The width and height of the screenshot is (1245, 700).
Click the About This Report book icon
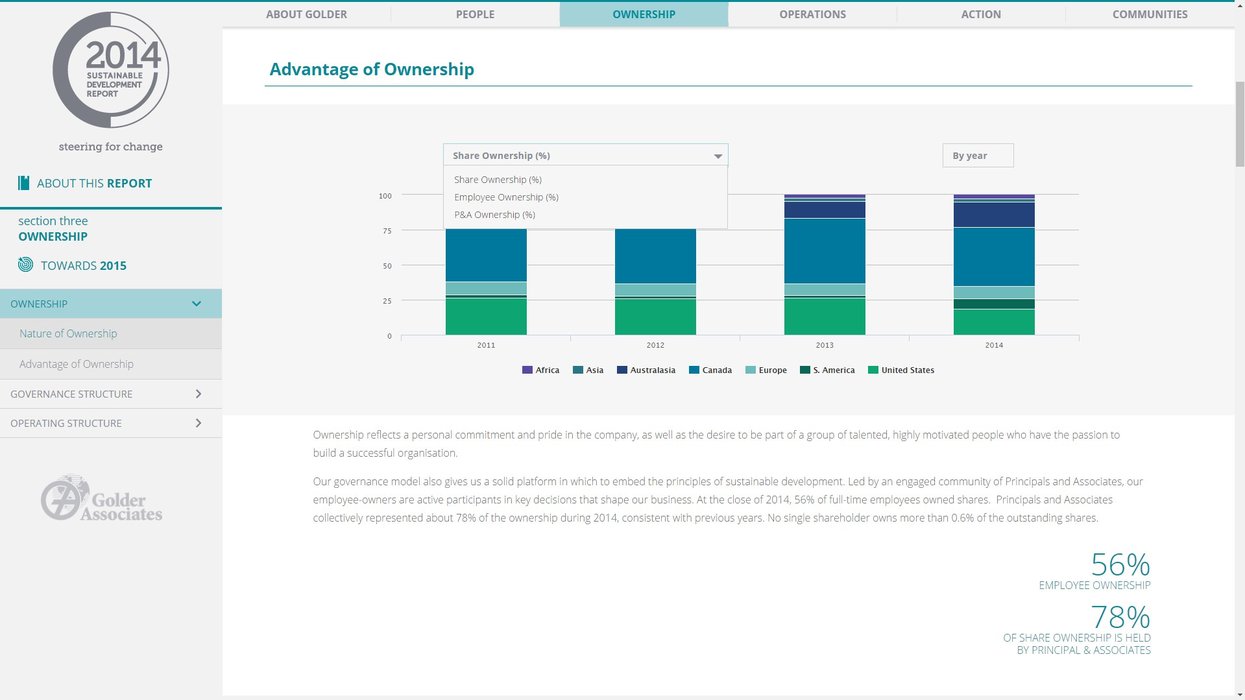pos(24,183)
